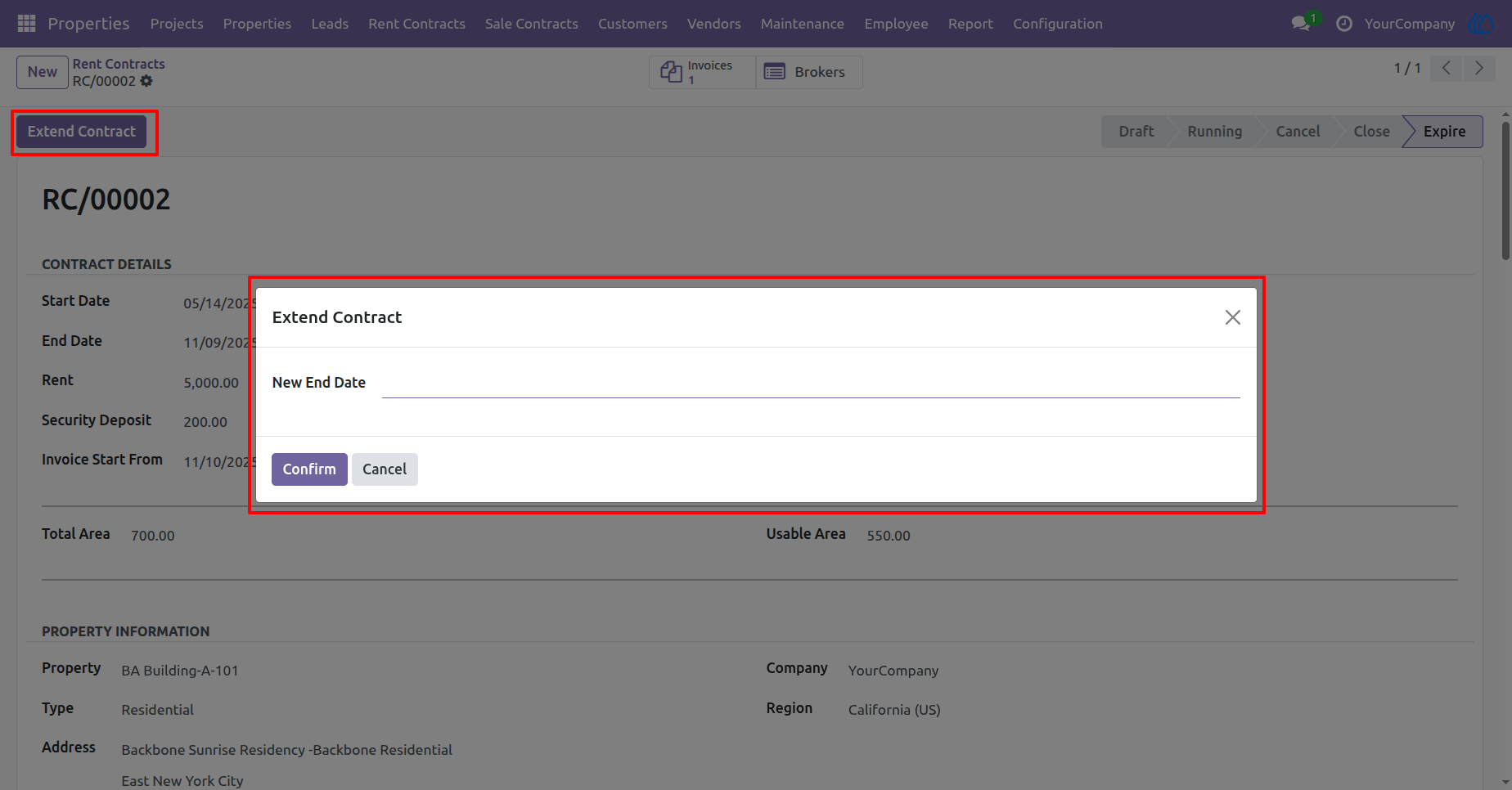Go to next record arrow
1512x790 pixels.
point(1479,68)
